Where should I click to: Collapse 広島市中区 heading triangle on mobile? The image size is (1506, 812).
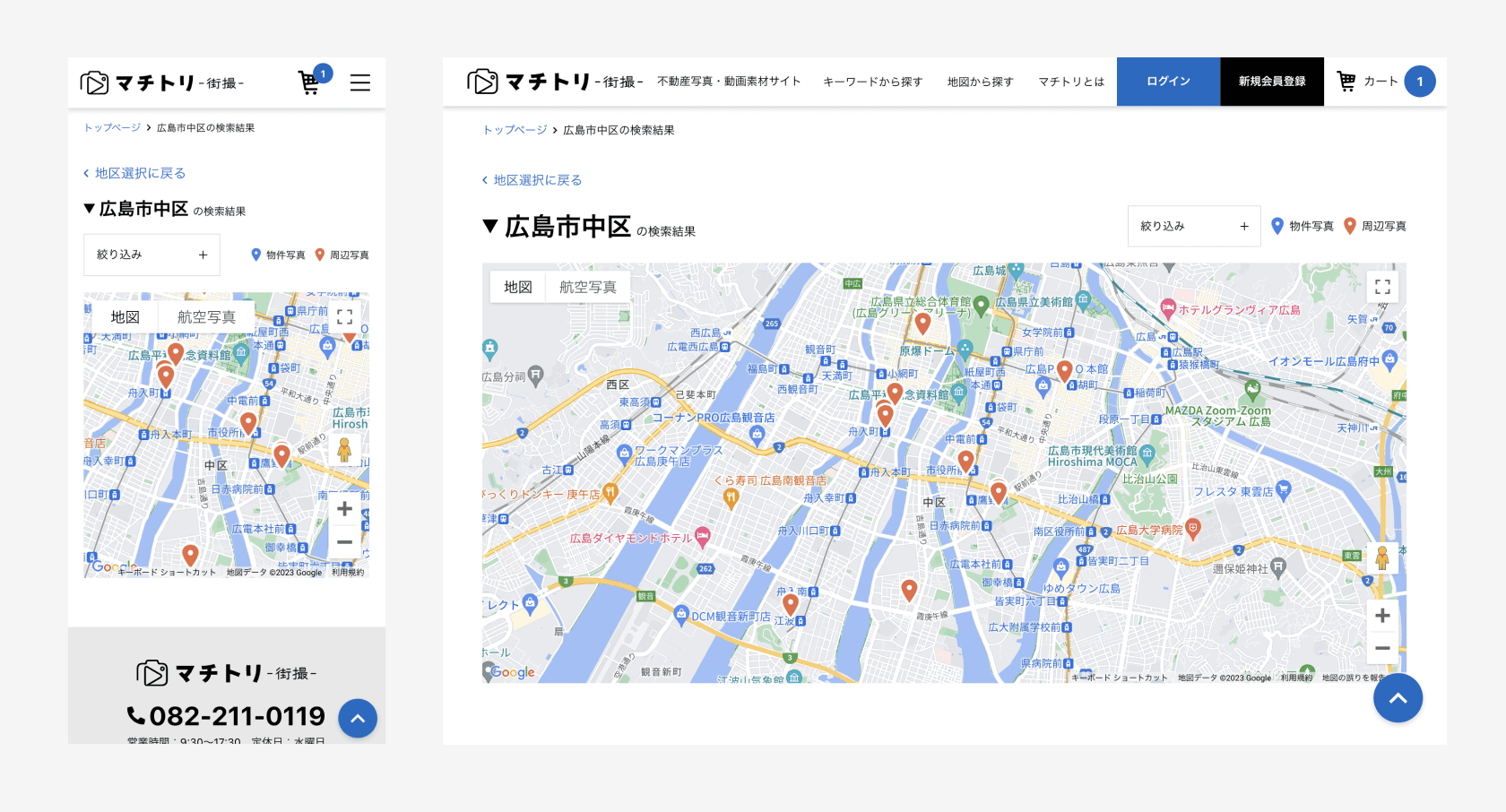tap(90, 209)
